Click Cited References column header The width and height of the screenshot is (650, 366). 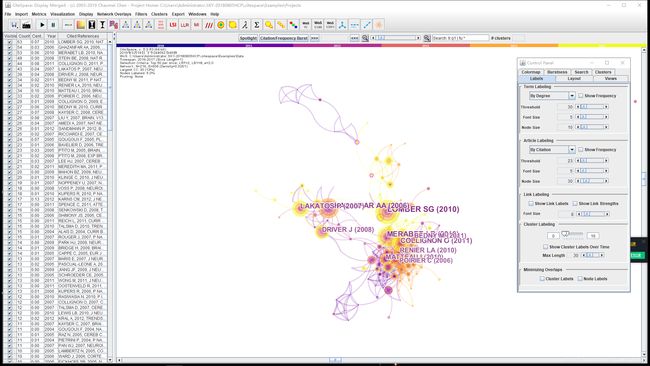point(82,36)
